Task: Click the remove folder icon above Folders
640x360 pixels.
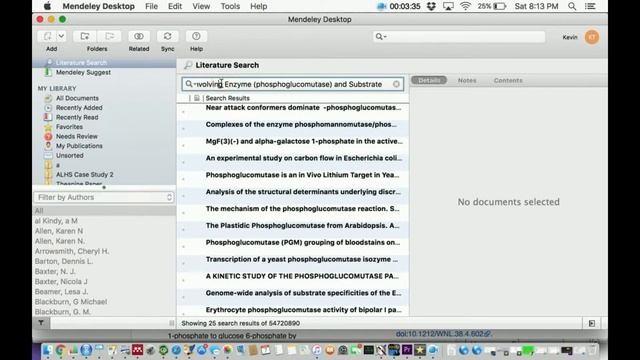Action: click(x=109, y=36)
